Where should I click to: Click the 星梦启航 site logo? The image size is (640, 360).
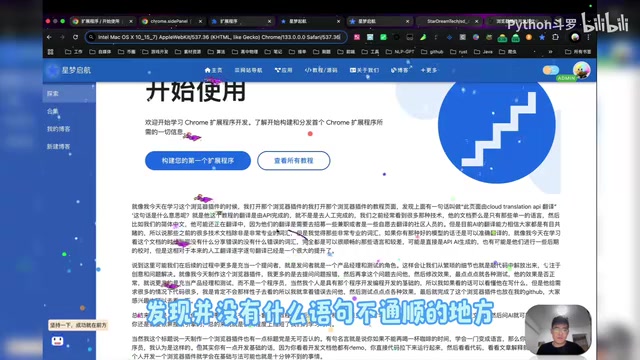click(69, 70)
